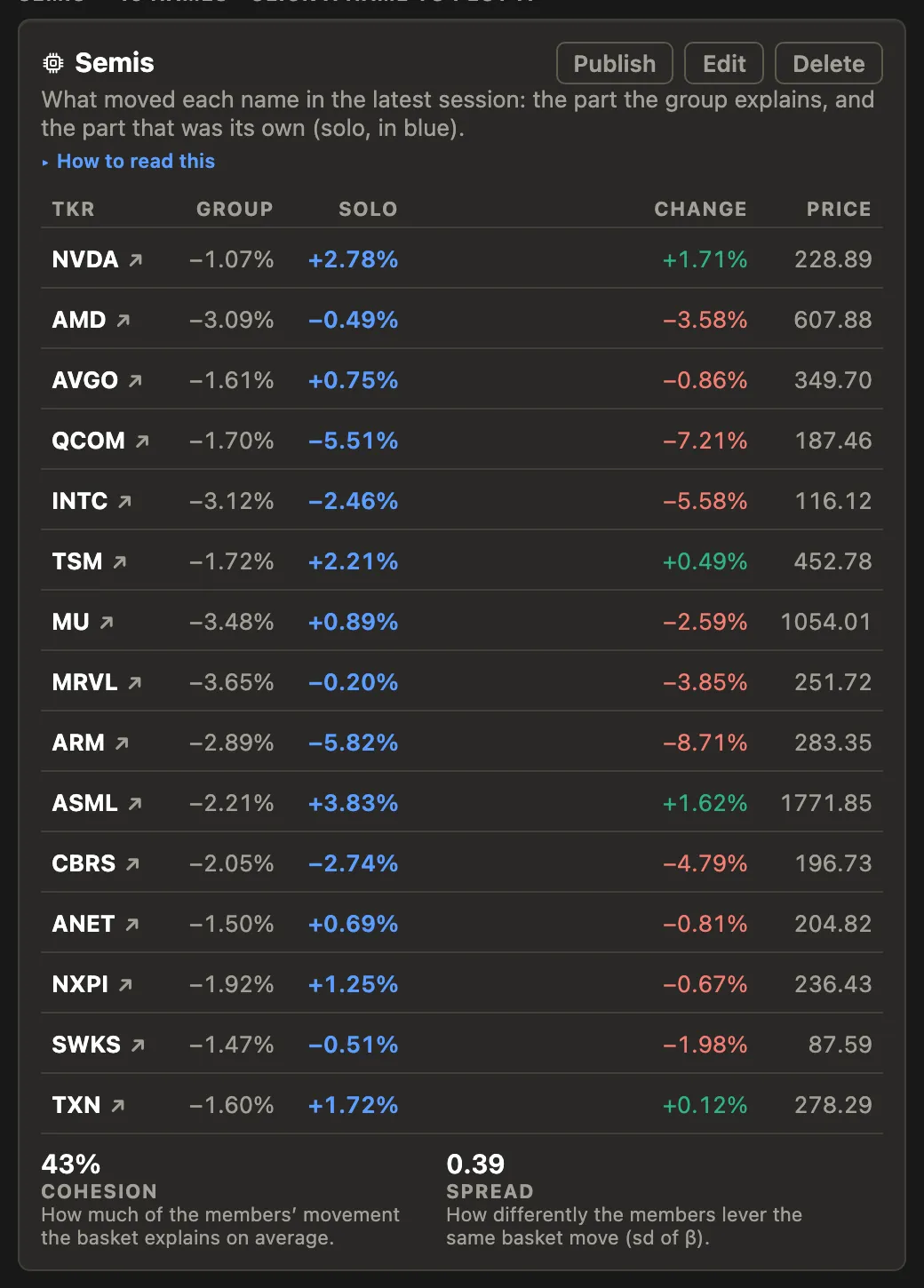The width and height of the screenshot is (924, 1288).
Task: Click the arrow icon beside MRVL
Action: pyautogui.click(x=135, y=683)
